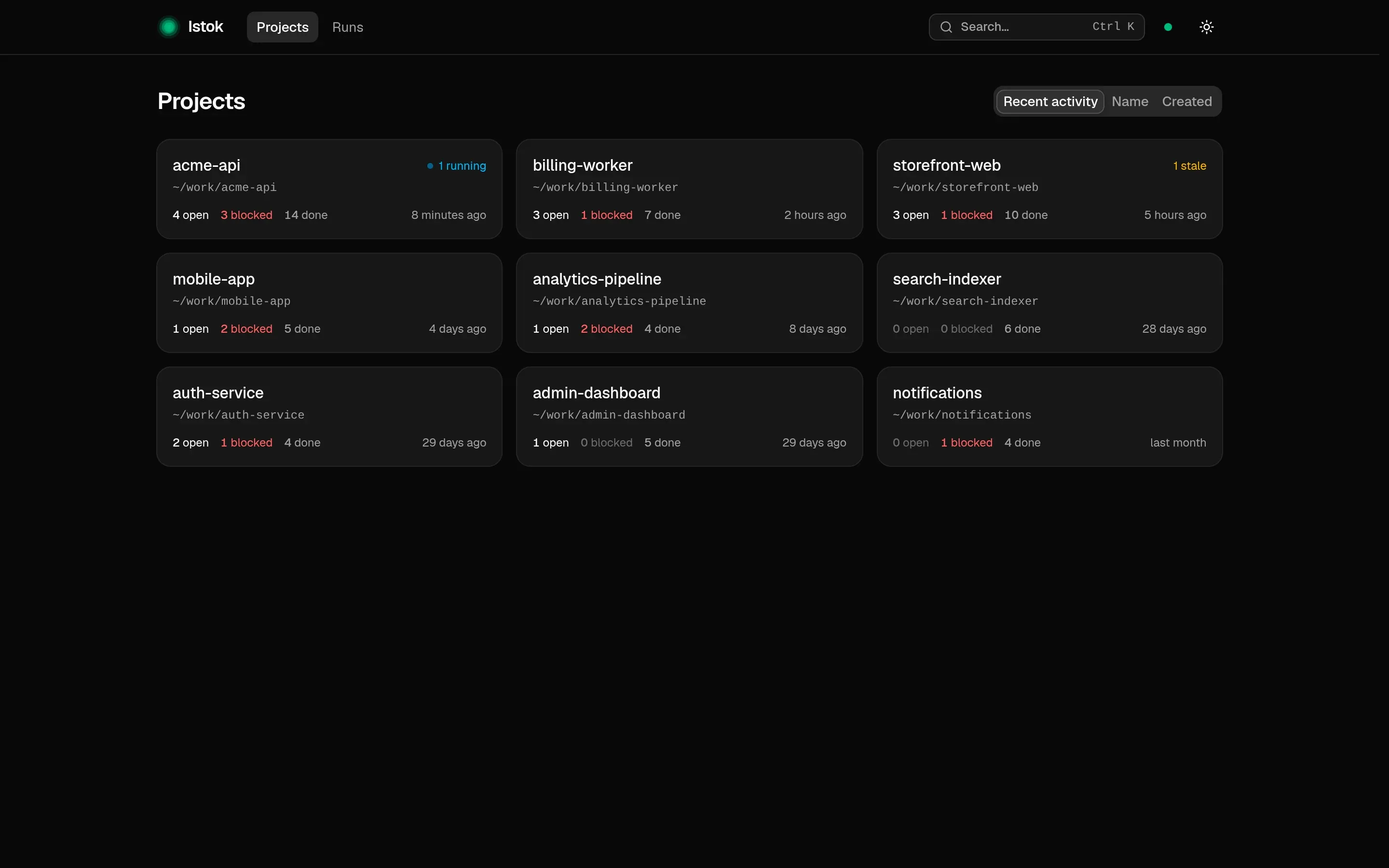Open the acme-api project card
This screenshot has height=868, width=1389.
pos(329,189)
